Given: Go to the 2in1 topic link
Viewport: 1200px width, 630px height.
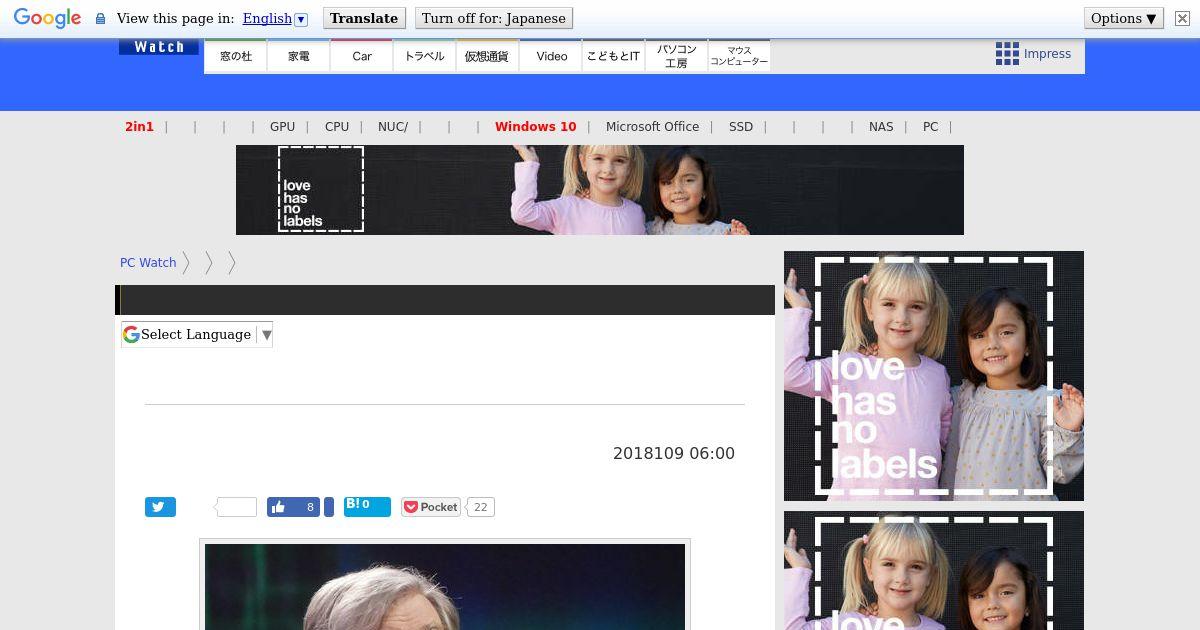Looking at the screenshot, I should tap(139, 127).
